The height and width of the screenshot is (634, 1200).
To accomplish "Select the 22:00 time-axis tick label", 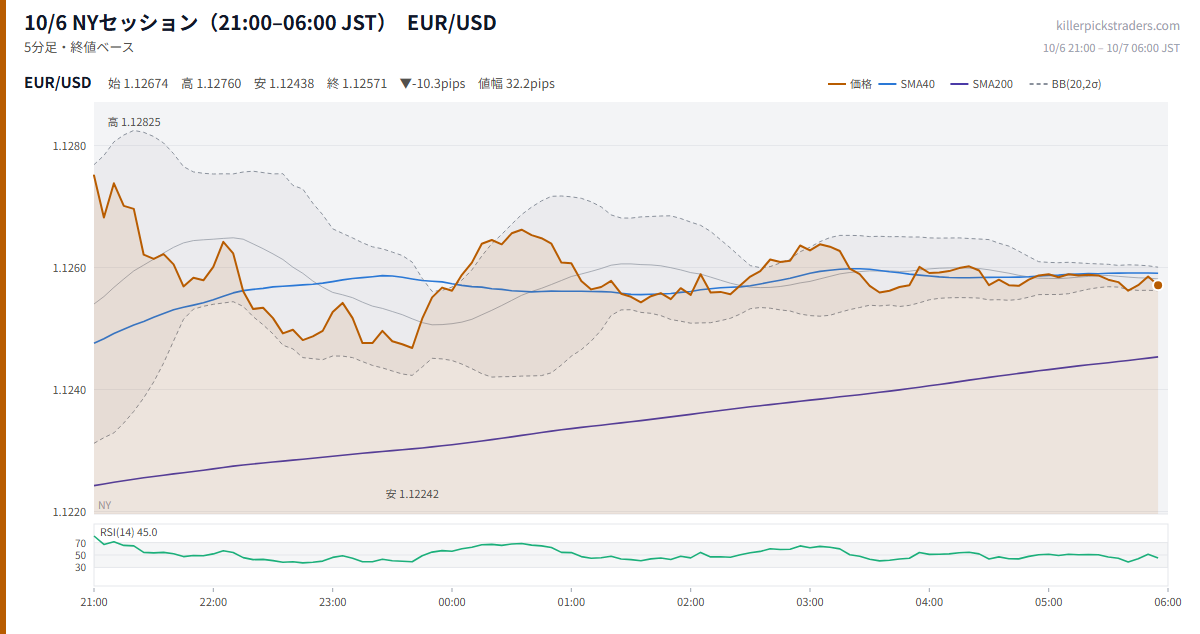I will coord(213,602).
